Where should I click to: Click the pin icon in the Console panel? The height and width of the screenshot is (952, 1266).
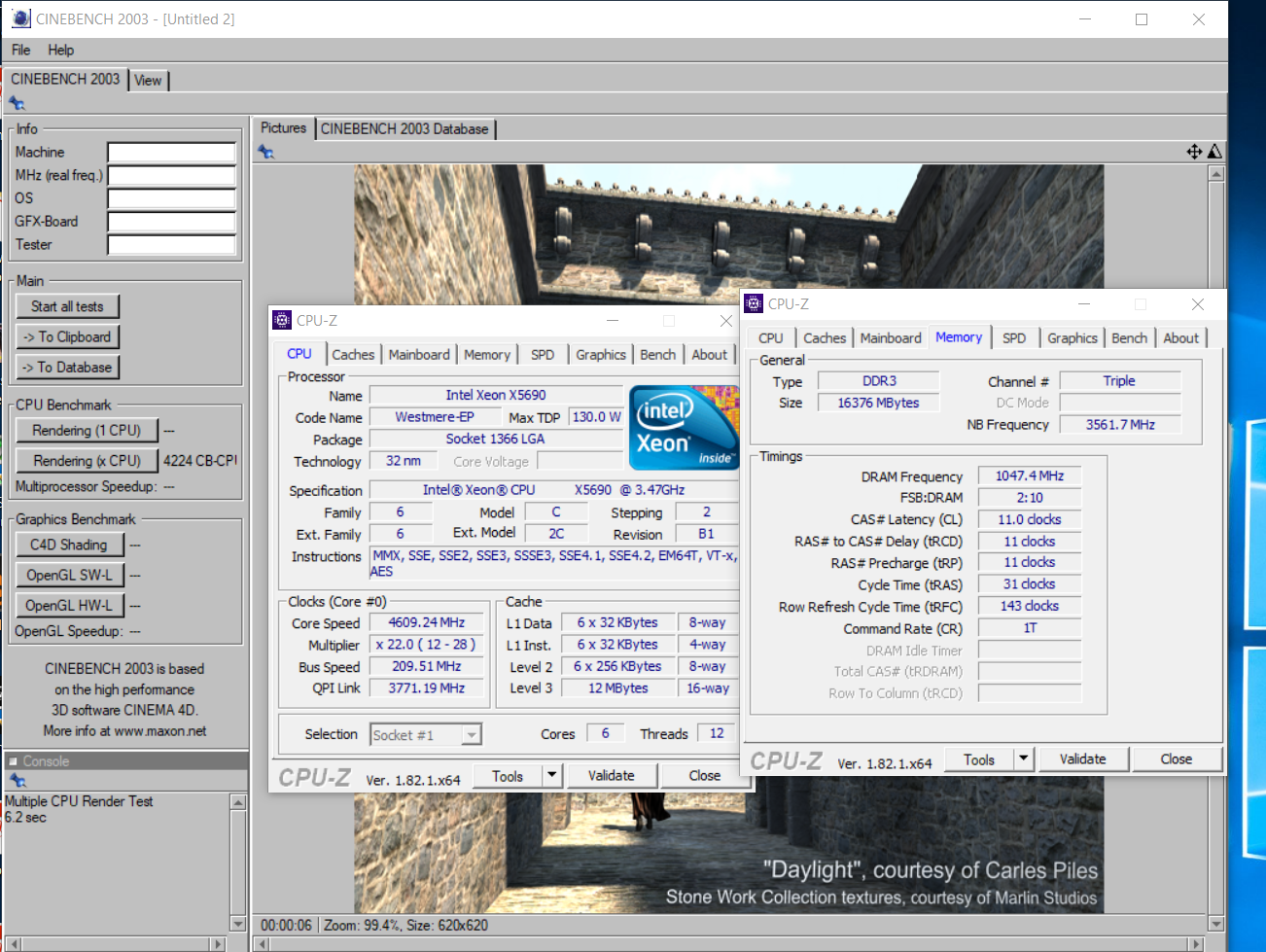pos(17,780)
